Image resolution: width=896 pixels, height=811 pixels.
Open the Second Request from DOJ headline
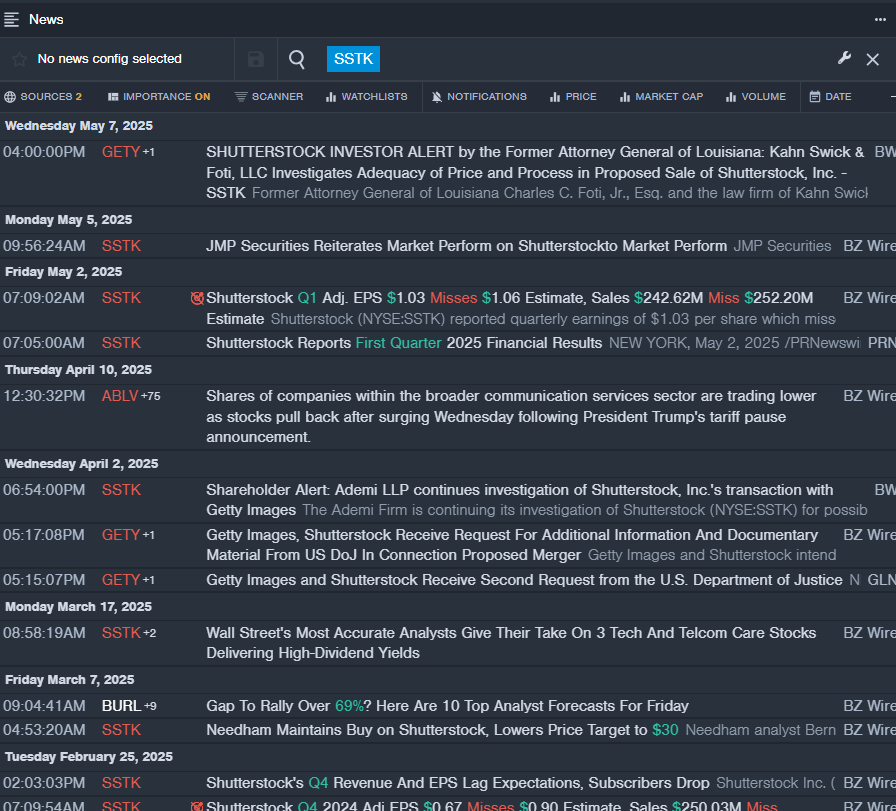[x=524, y=580]
